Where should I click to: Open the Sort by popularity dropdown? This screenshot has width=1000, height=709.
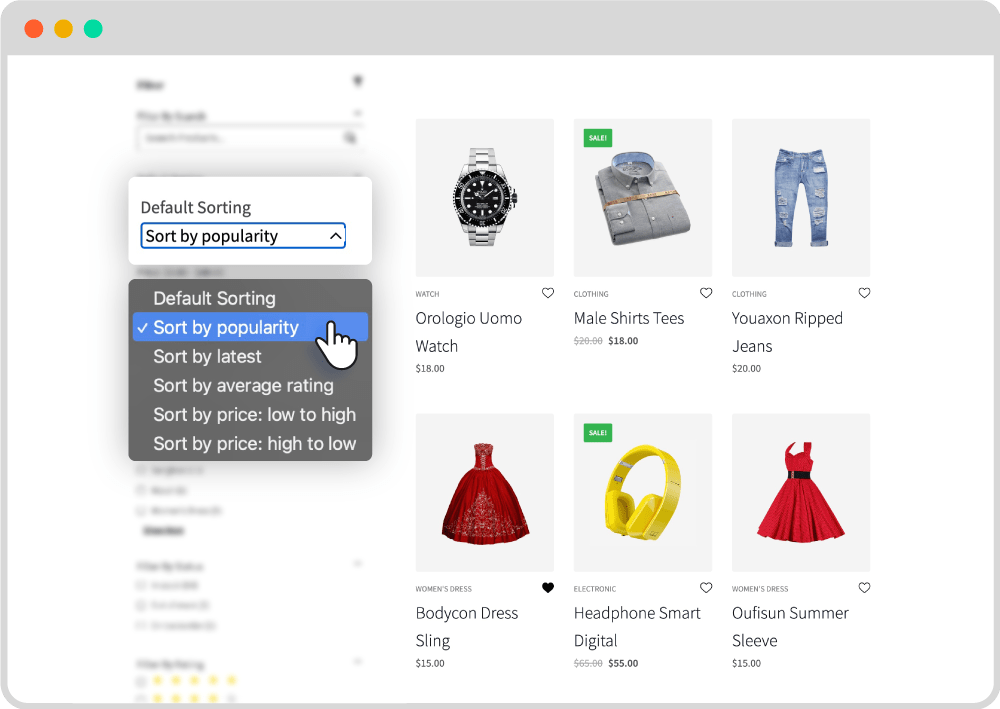(x=243, y=236)
